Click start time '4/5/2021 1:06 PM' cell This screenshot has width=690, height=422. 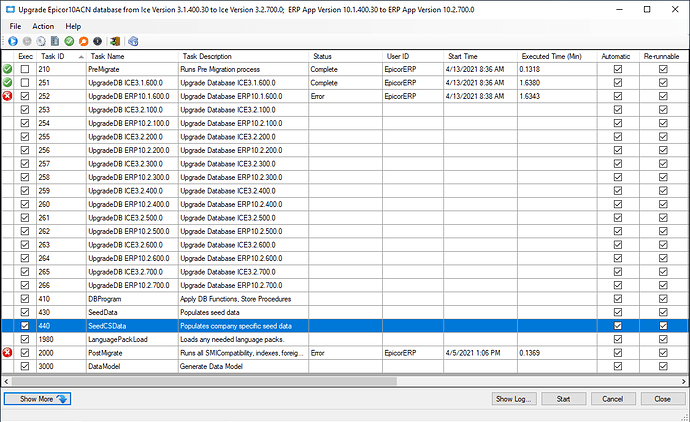click(481, 353)
